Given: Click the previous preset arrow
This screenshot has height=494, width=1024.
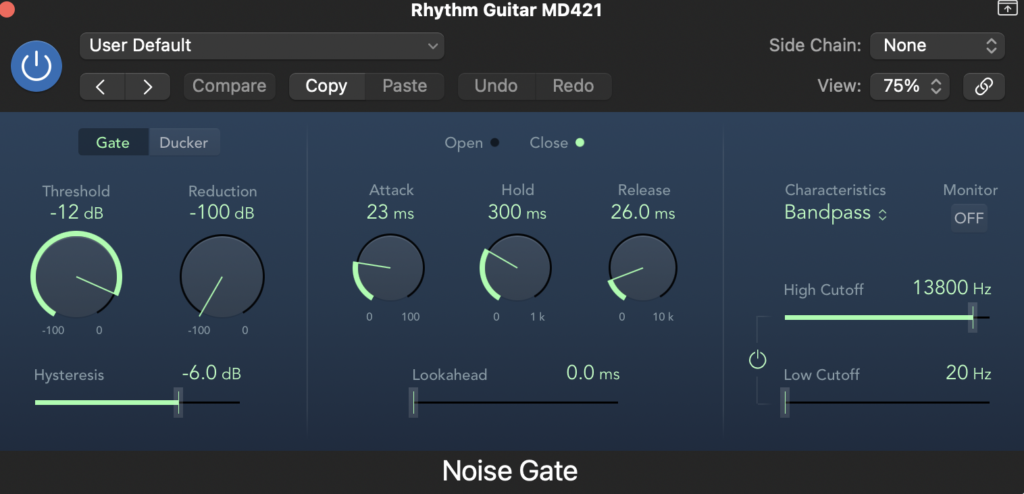Looking at the screenshot, I should pos(101,86).
